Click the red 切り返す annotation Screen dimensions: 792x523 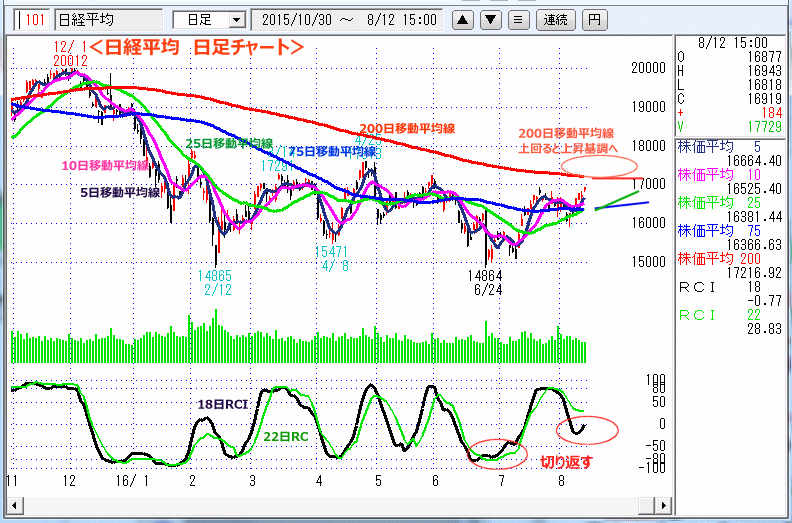566,462
